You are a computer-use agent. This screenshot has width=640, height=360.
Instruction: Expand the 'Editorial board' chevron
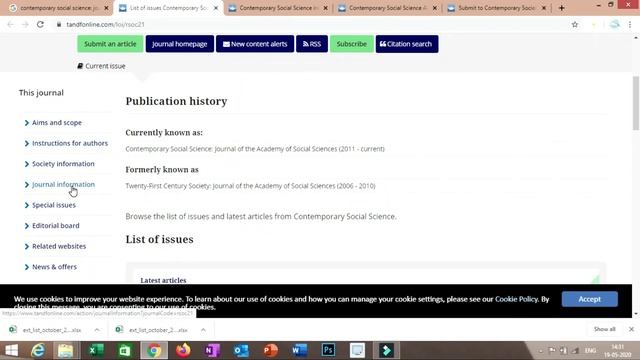click(x=27, y=226)
